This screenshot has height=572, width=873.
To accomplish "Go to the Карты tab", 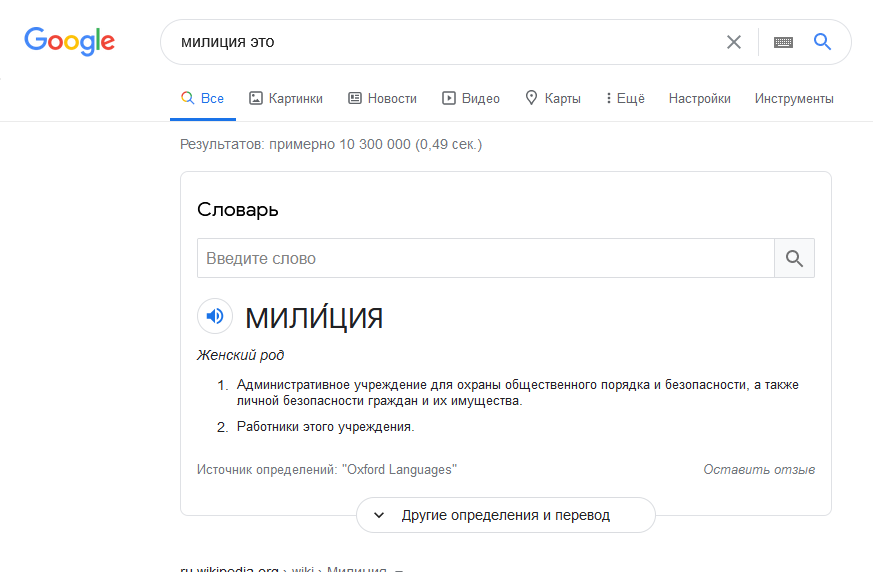I will (552, 98).
